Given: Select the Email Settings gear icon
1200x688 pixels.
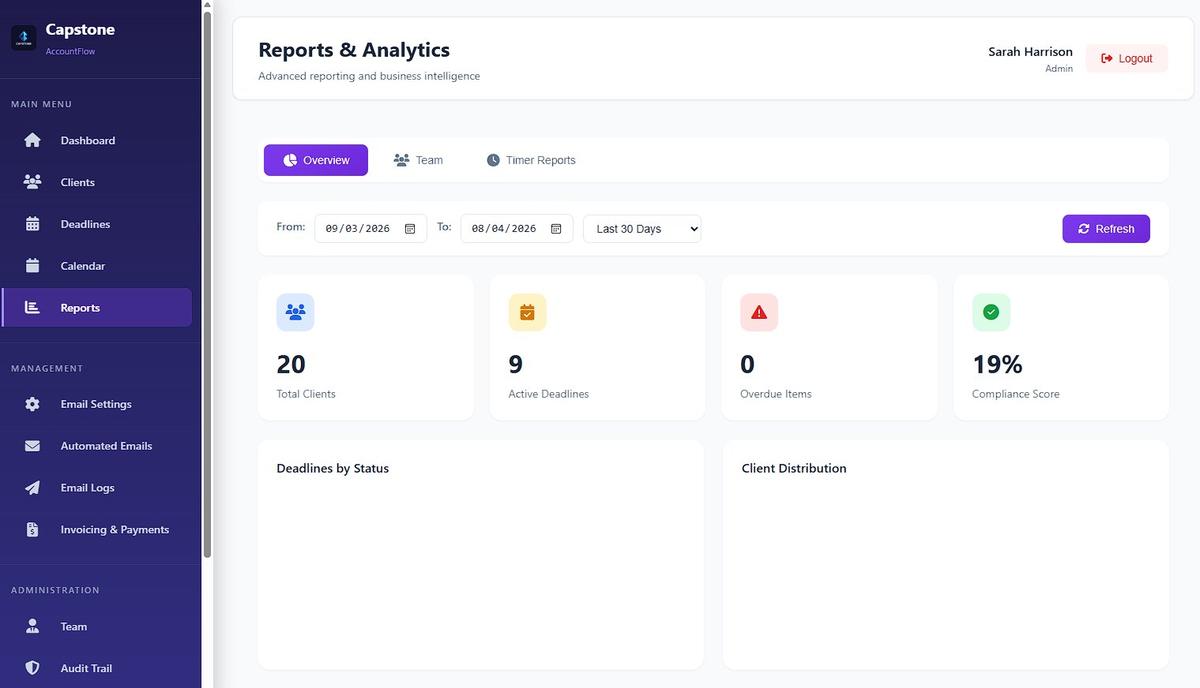Looking at the screenshot, I should pos(31,404).
